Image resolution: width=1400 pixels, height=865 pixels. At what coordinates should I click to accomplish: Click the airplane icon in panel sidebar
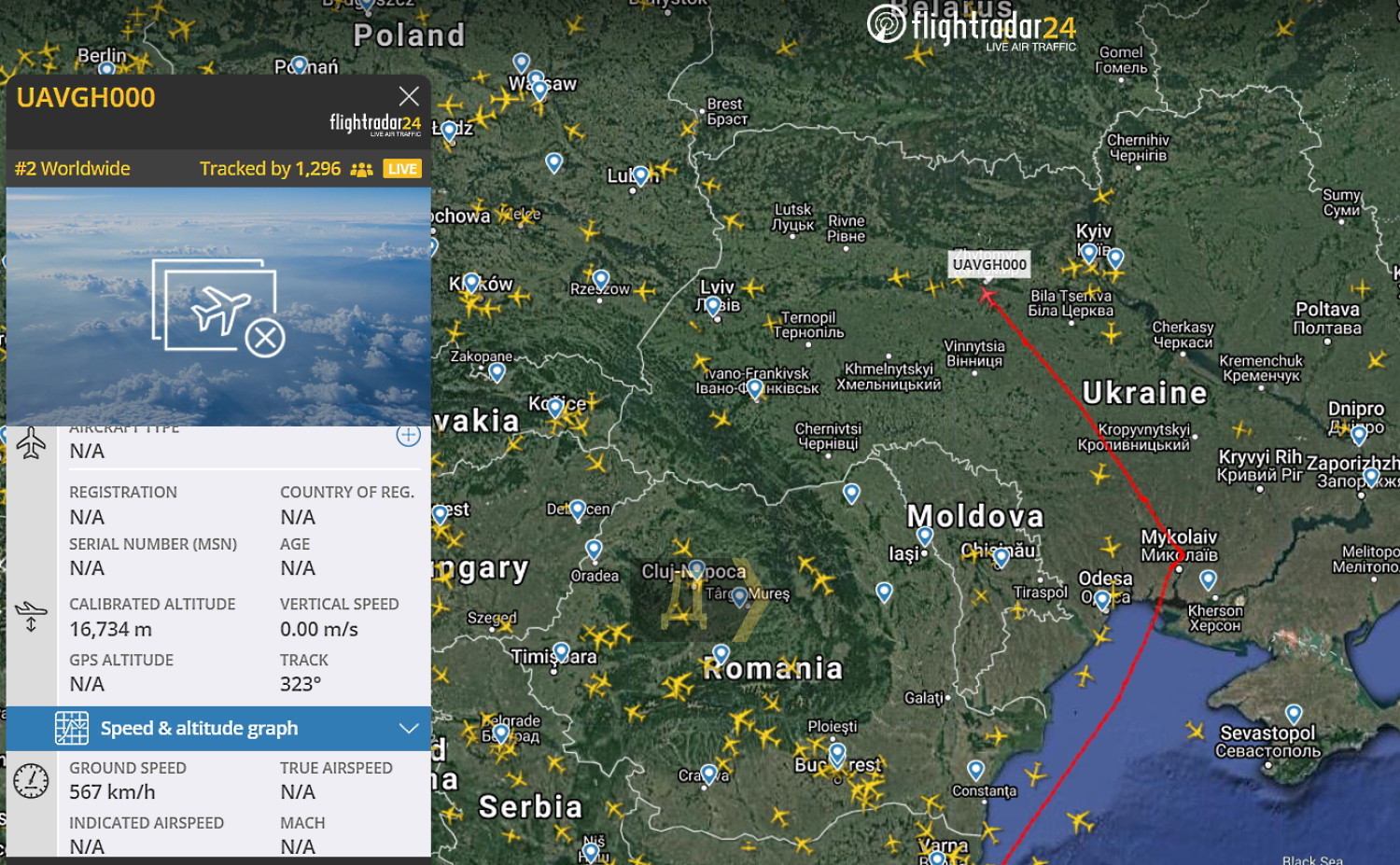point(31,442)
